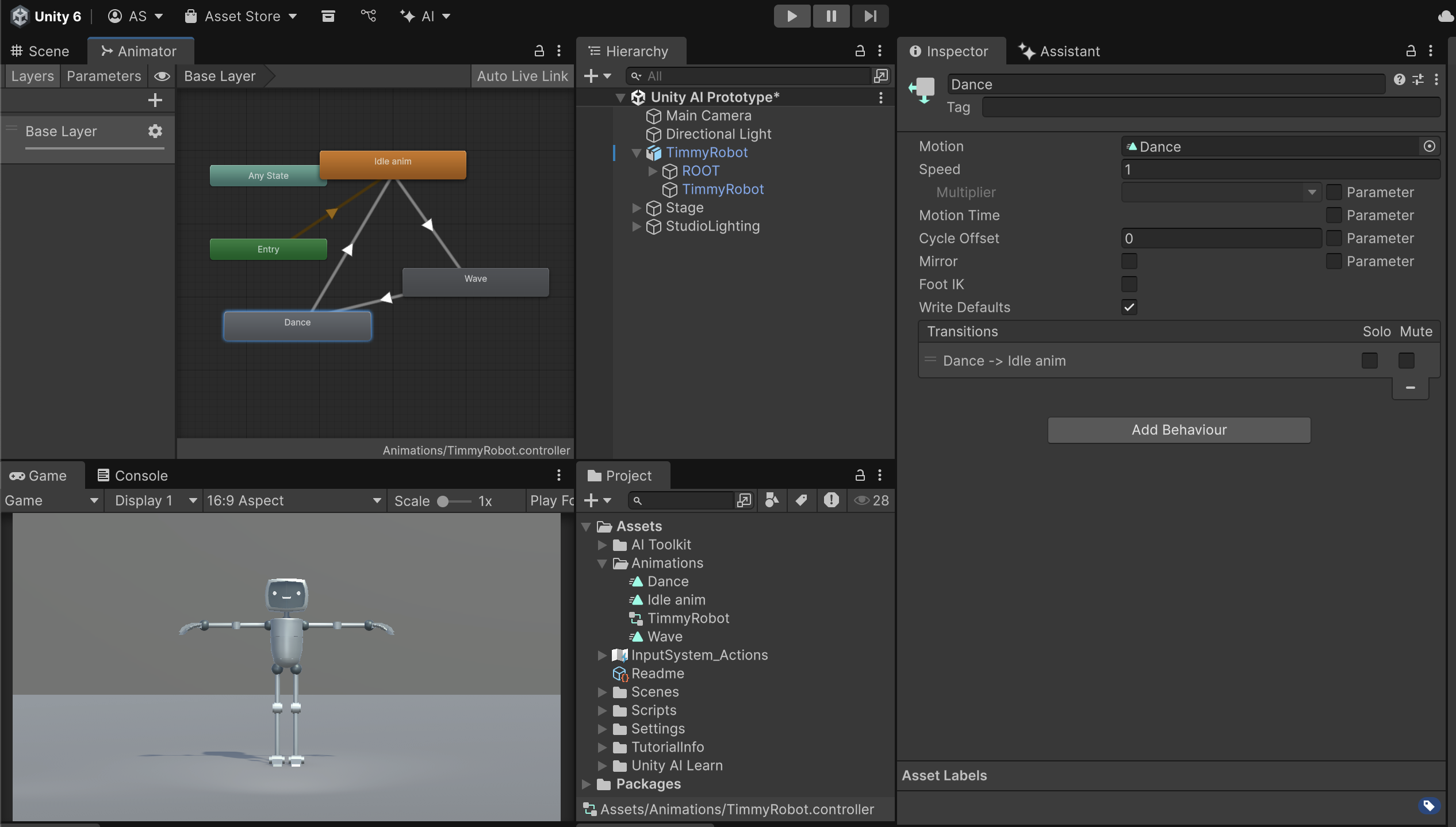The image size is (1456, 827).
Task: Enable the Foot IK checkbox
Action: [1129, 284]
